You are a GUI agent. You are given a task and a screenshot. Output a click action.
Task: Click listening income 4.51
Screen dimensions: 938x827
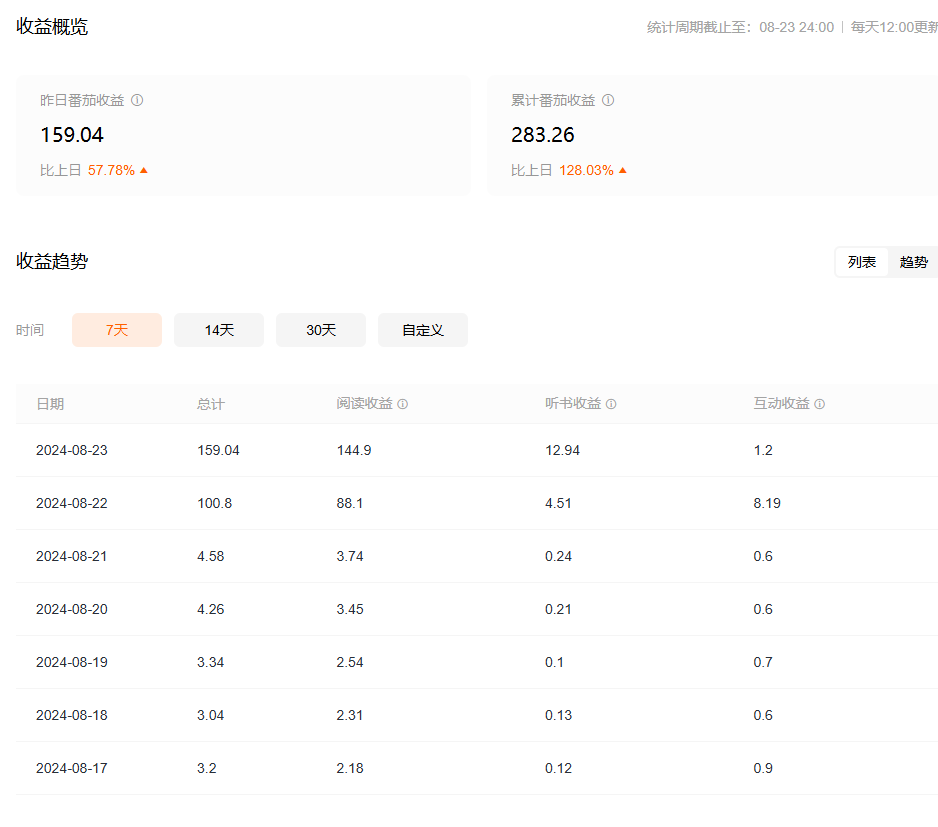(558, 504)
